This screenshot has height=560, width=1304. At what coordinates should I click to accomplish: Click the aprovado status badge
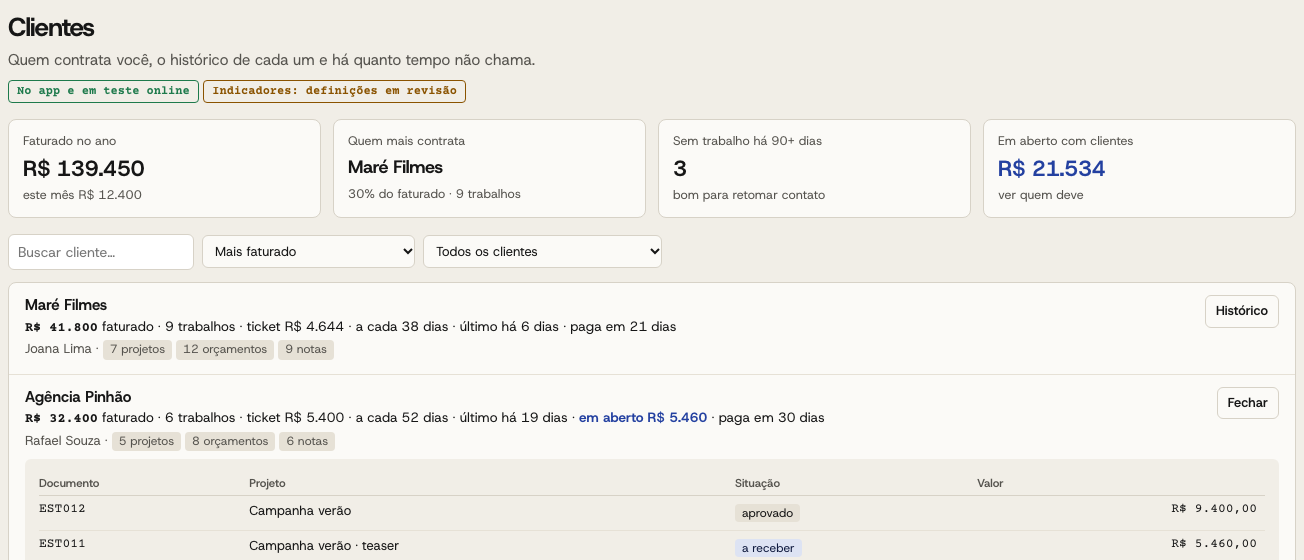pos(767,513)
